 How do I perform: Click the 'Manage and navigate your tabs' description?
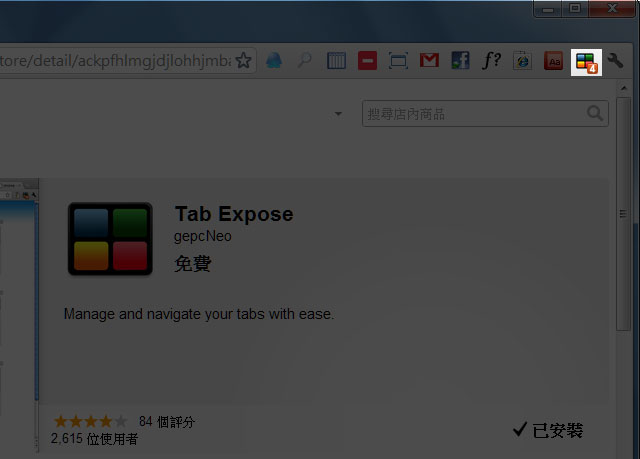[x=199, y=314]
